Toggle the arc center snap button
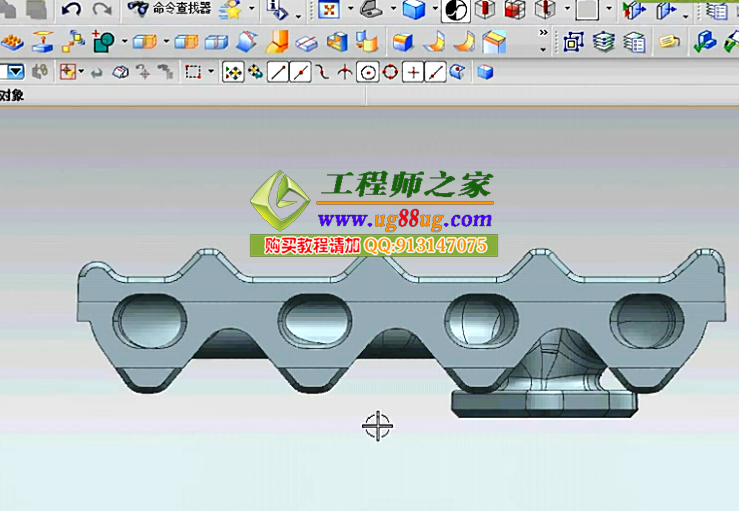Image resolution: width=739 pixels, height=511 pixels. (x=368, y=73)
